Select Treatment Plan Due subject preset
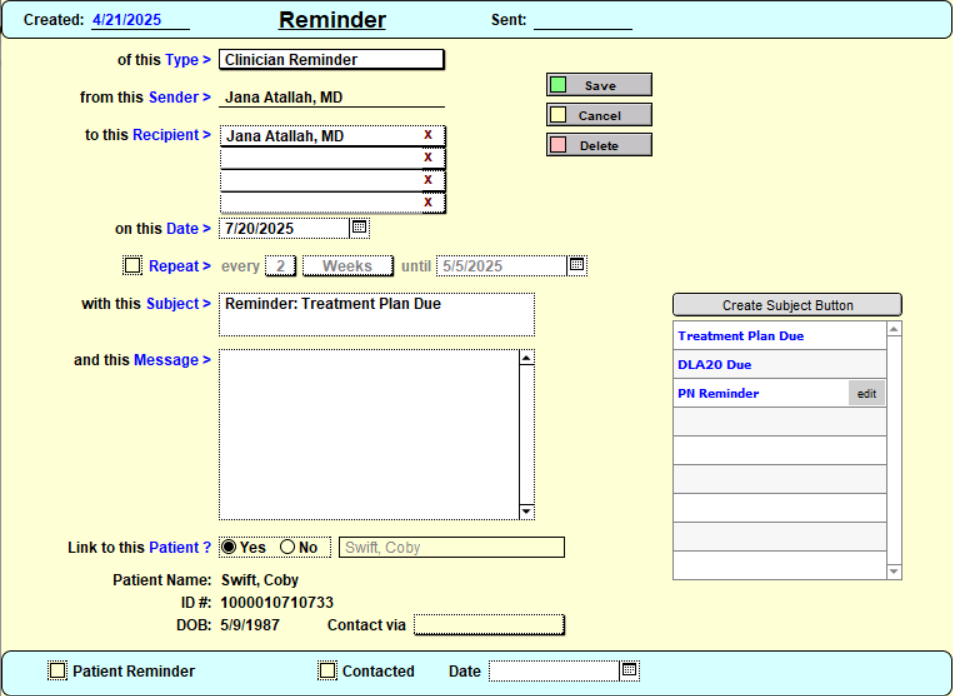Viewport: 953px width, 696px height. [741, 336]
